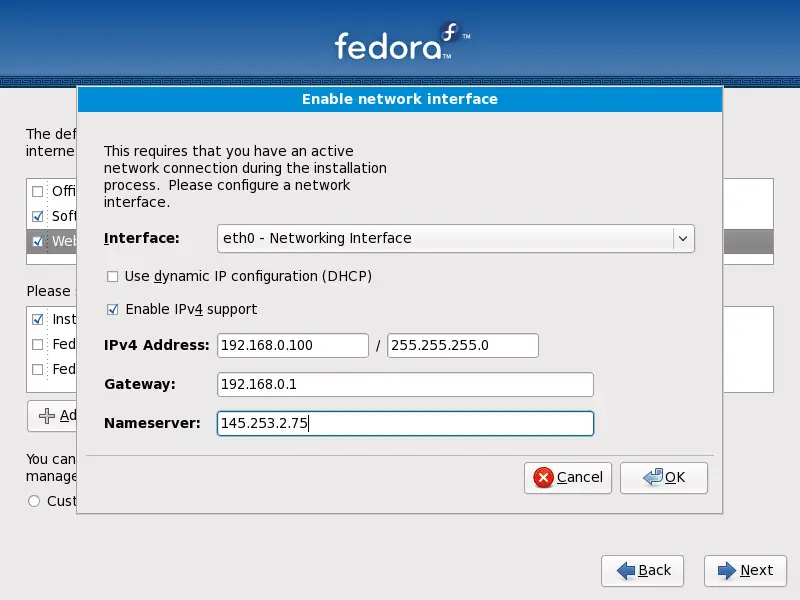Click the netmask field 255.255.255.0
The image size is (800, 600).
click(463, 345)
